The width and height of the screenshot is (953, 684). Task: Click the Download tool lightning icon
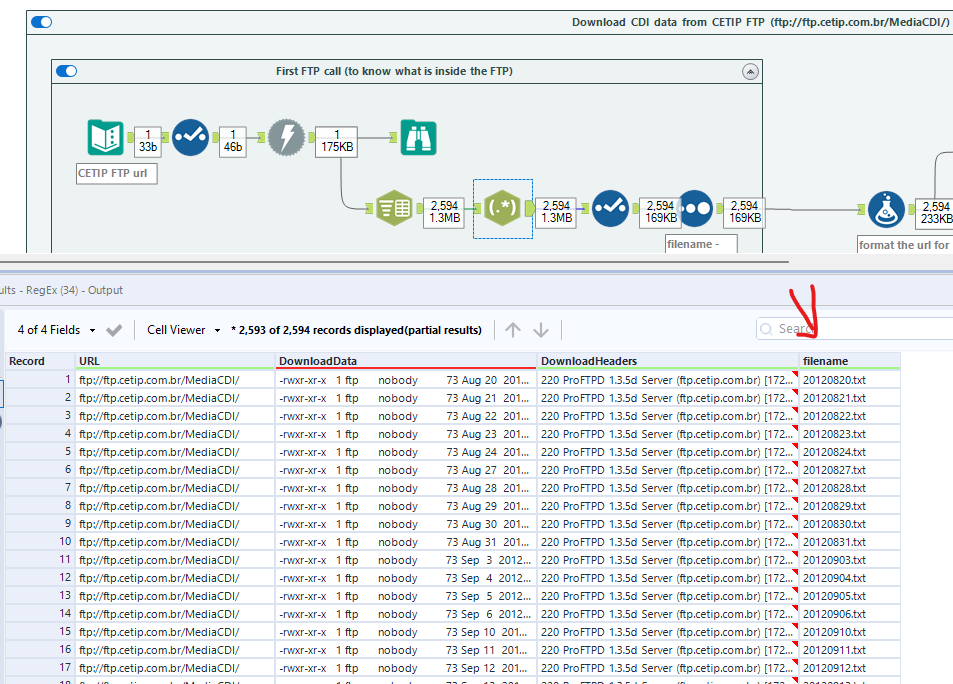click(287, 137)
